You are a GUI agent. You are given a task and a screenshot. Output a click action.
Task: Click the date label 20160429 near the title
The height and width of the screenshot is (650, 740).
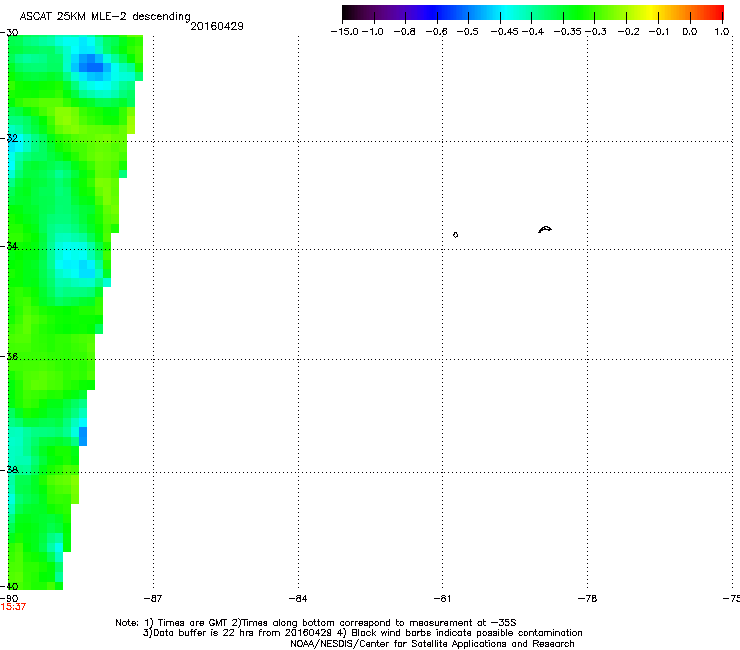(217, 26)
